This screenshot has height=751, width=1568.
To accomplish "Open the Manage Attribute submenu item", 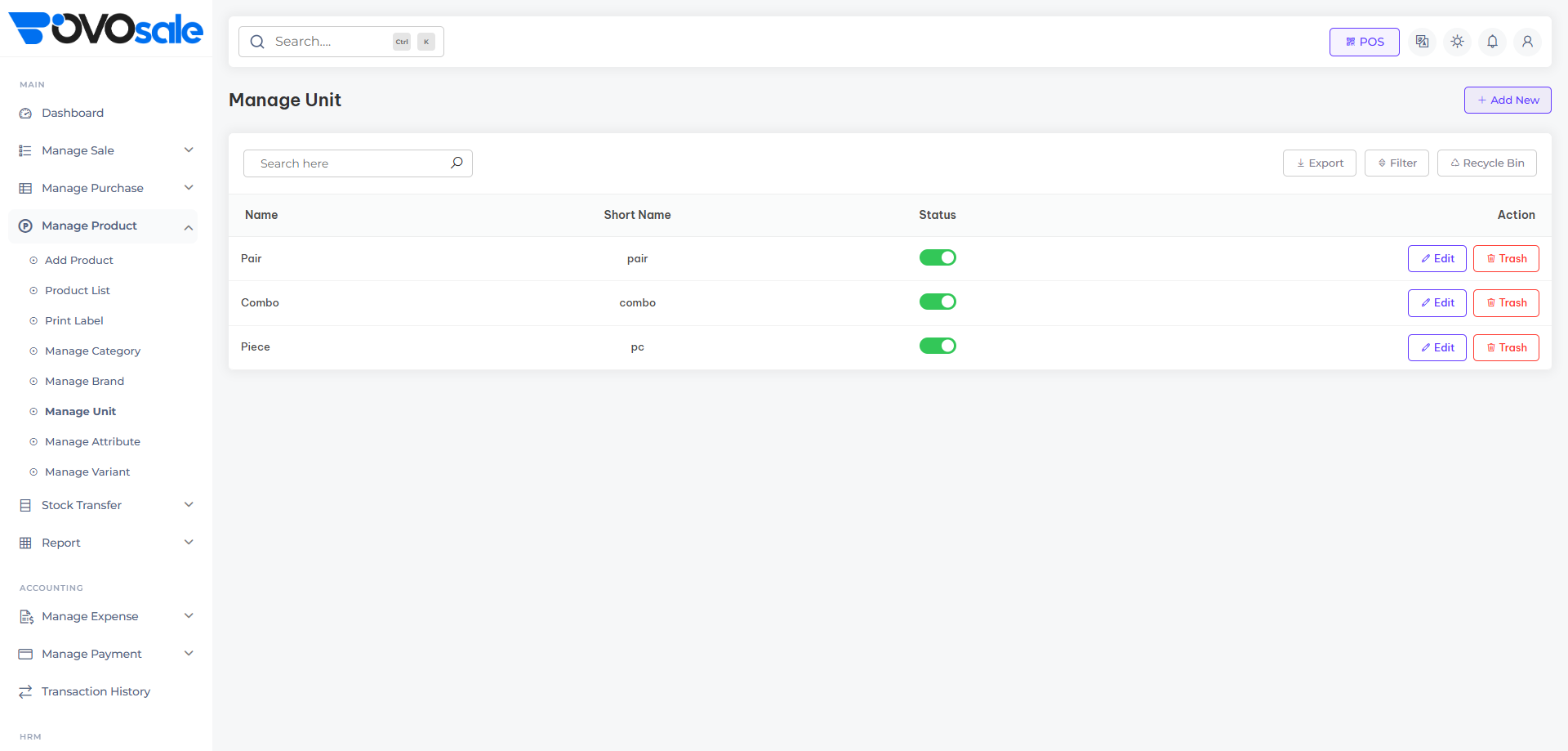I will pos(92,442).
